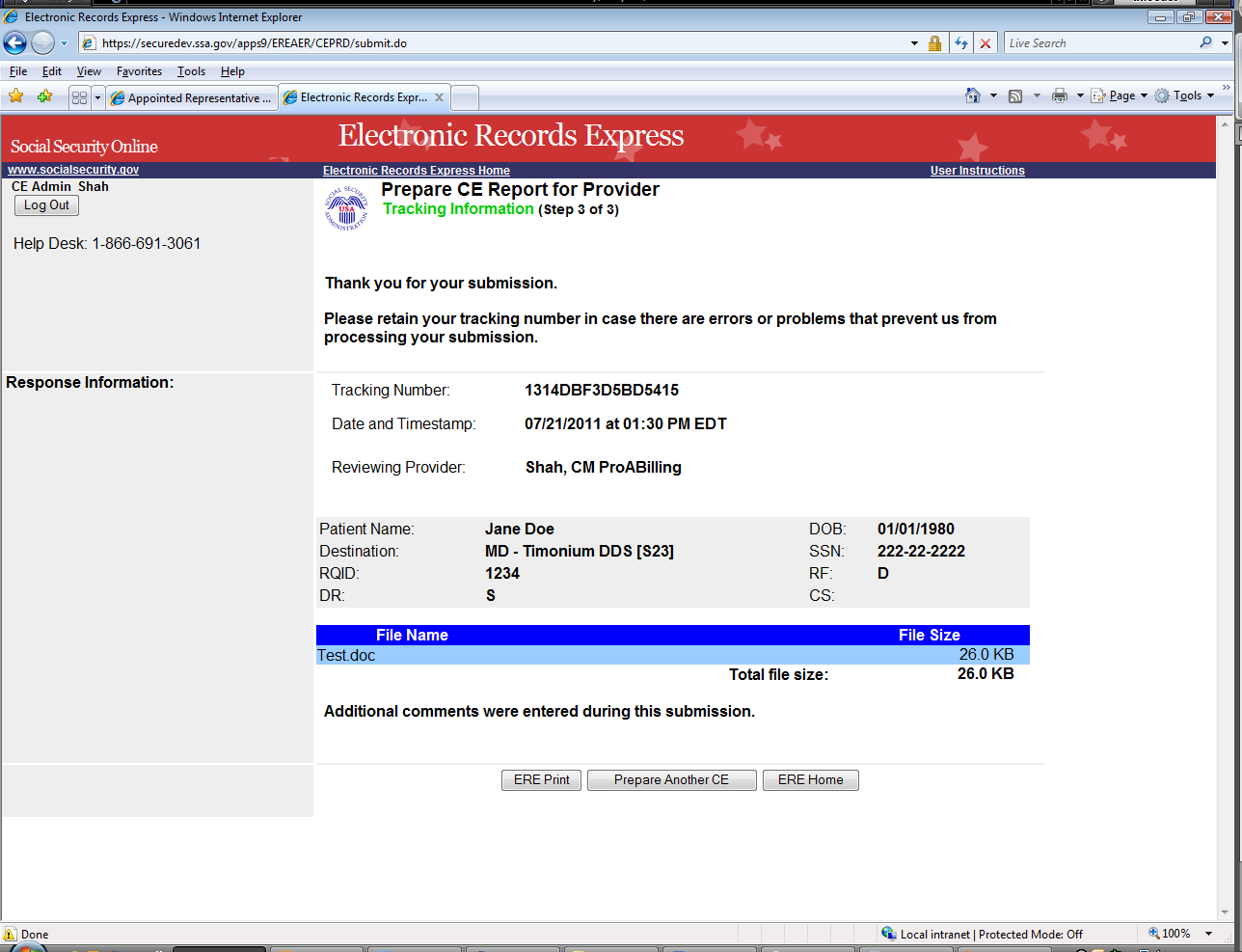
Task: Click the ERE Home button
Action: [811, 780]
